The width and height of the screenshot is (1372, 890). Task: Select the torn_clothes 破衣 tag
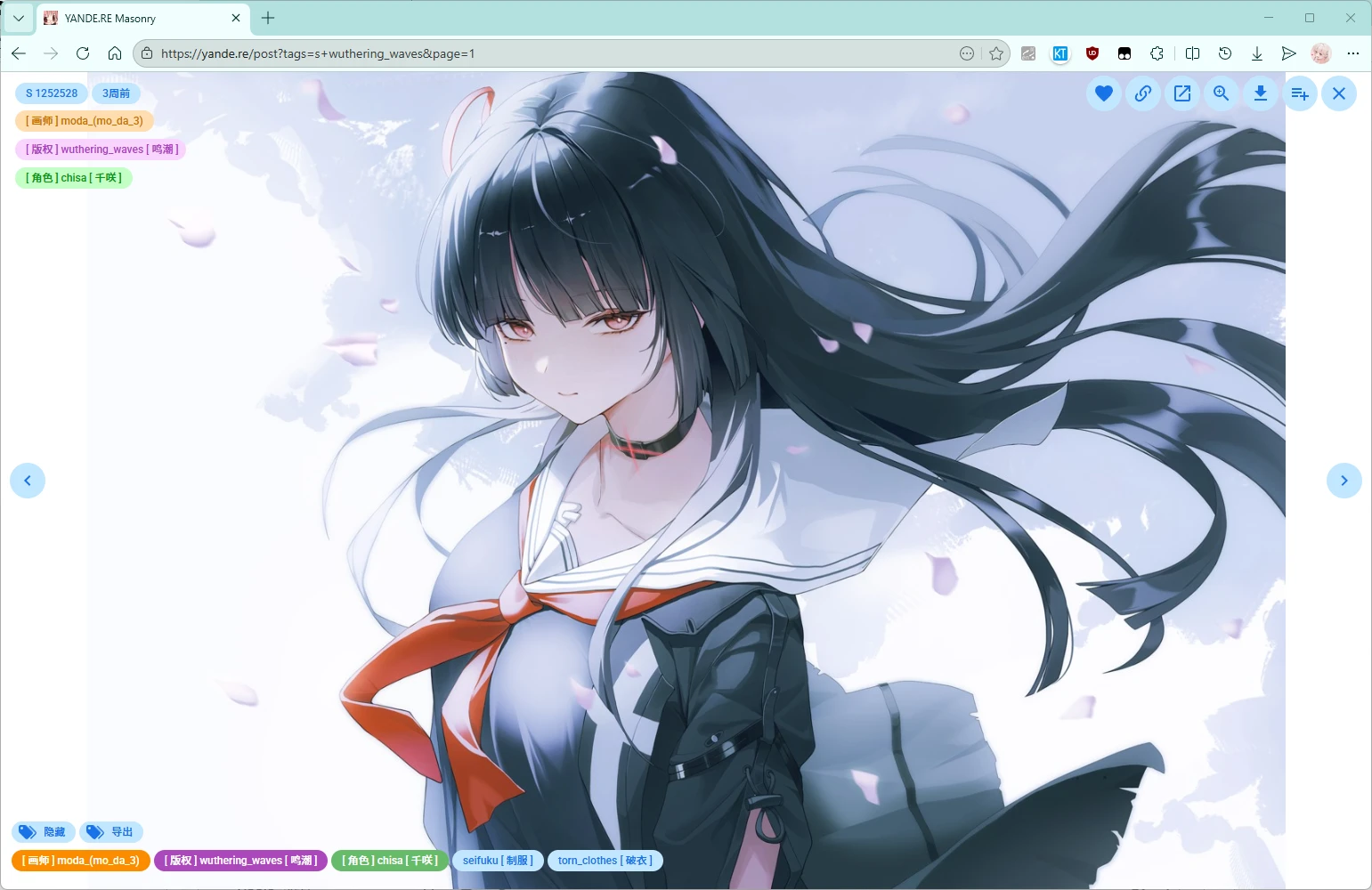(x=605, y=861)
